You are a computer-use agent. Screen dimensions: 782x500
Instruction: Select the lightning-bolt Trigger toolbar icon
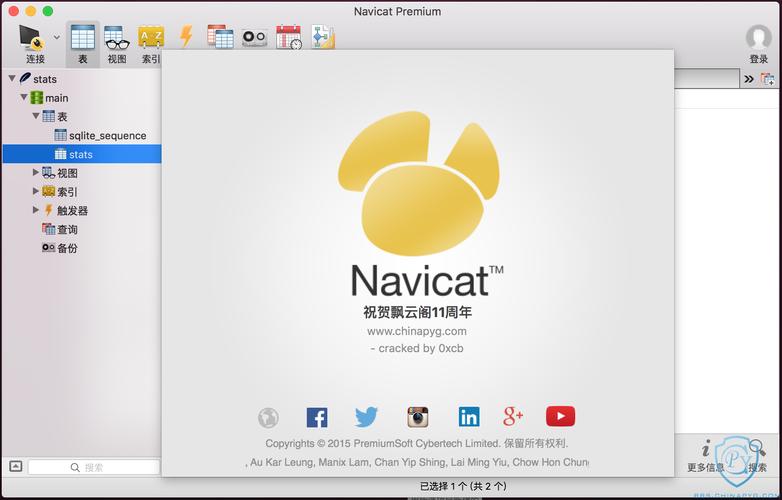tap(186, 36)
